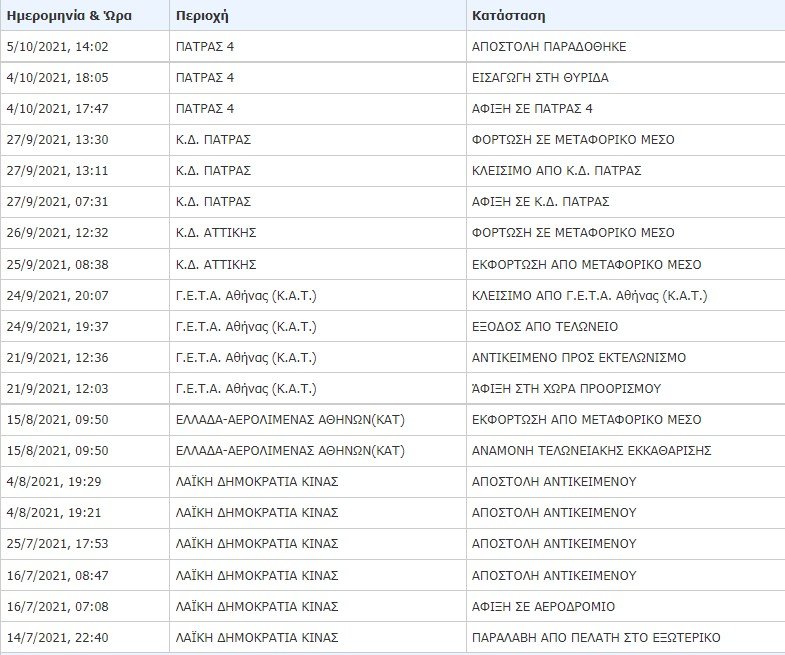This screenshot has width=785, height=655.
Task: Select the date '16/7/2021, 08:47'
Action: 58,575
